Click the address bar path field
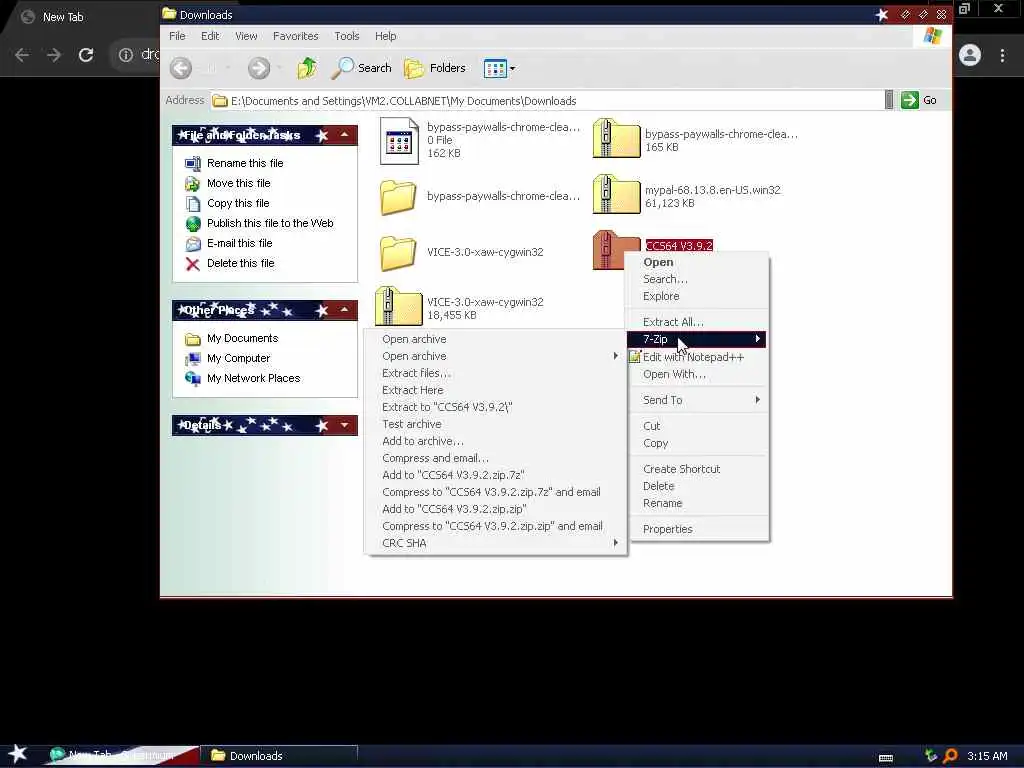 tap(548, 101)
